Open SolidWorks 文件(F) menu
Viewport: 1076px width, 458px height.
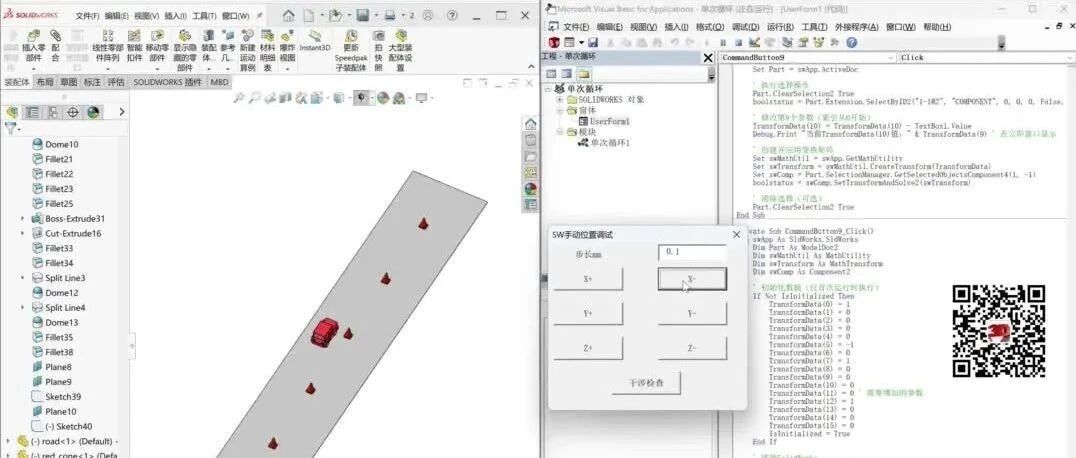click(87, 16)
